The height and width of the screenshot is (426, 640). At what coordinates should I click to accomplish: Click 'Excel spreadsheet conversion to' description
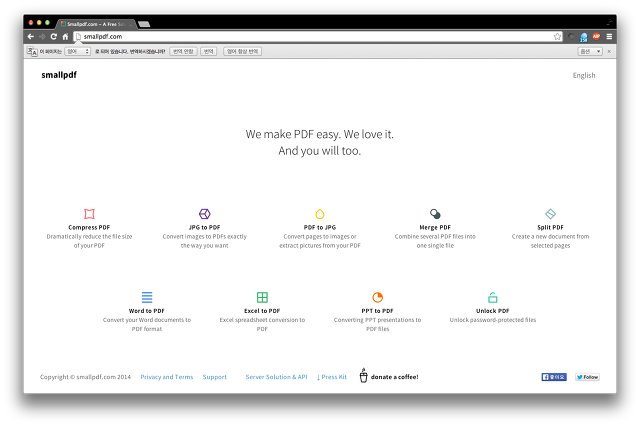pyautogui.click(x=262, y=320)
